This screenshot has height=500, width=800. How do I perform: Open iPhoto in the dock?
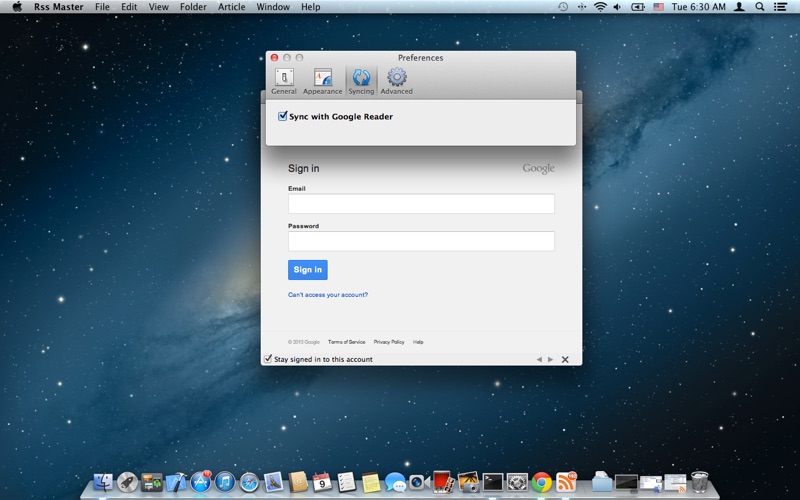(x=468, y=482)
